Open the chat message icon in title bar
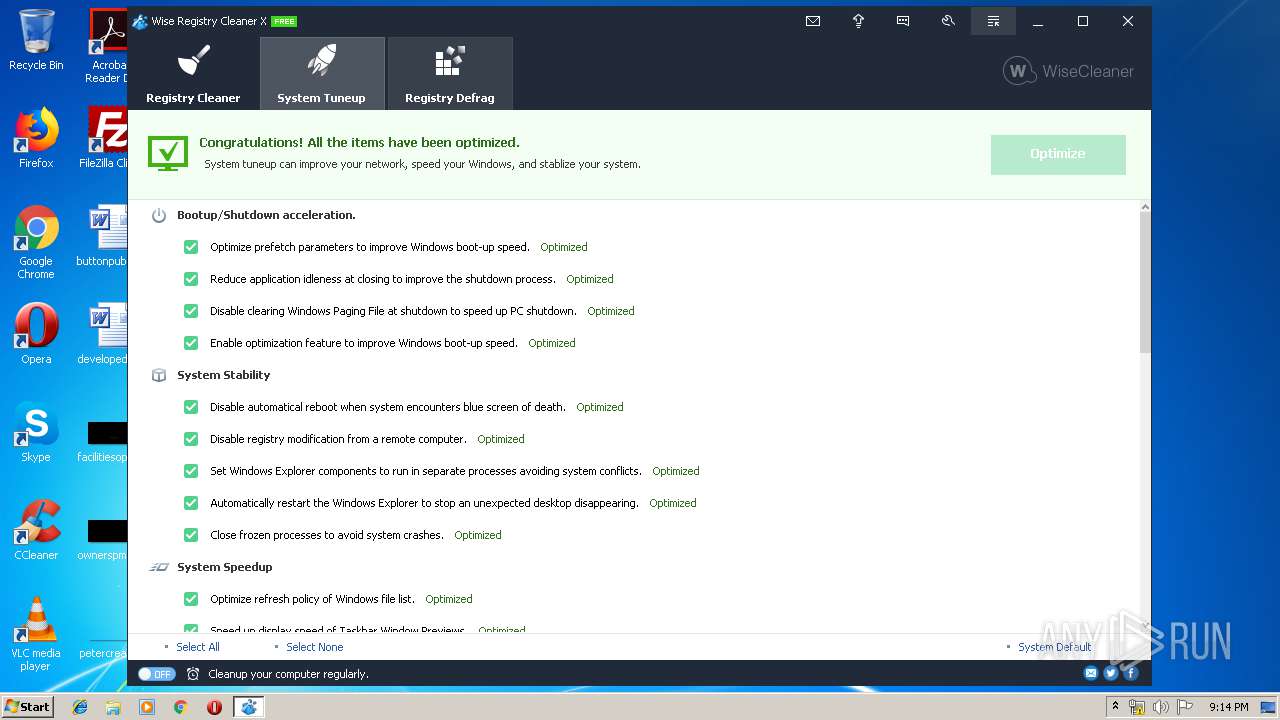This screenshot has width=1280, height=720. point(903,21)
